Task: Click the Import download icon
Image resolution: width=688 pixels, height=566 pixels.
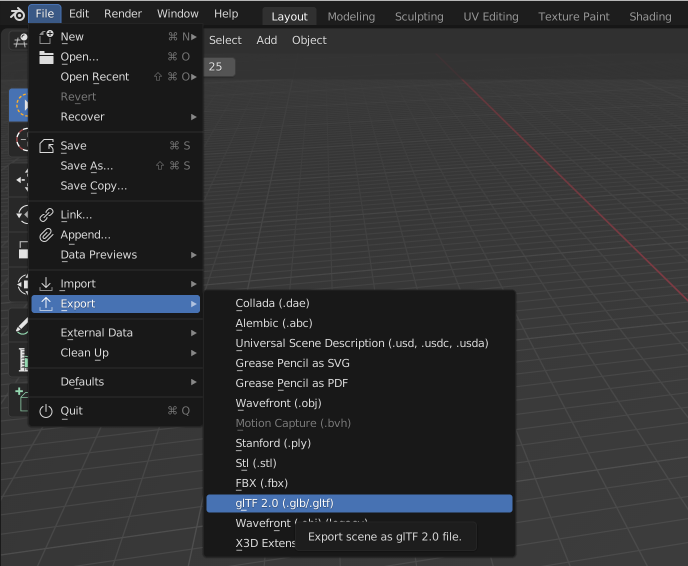Action: (x=46, y=284)
